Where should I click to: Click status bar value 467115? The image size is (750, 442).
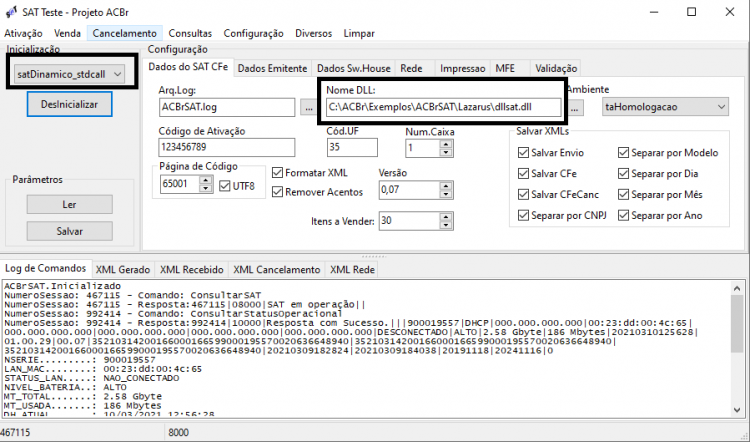pos(17,432)
